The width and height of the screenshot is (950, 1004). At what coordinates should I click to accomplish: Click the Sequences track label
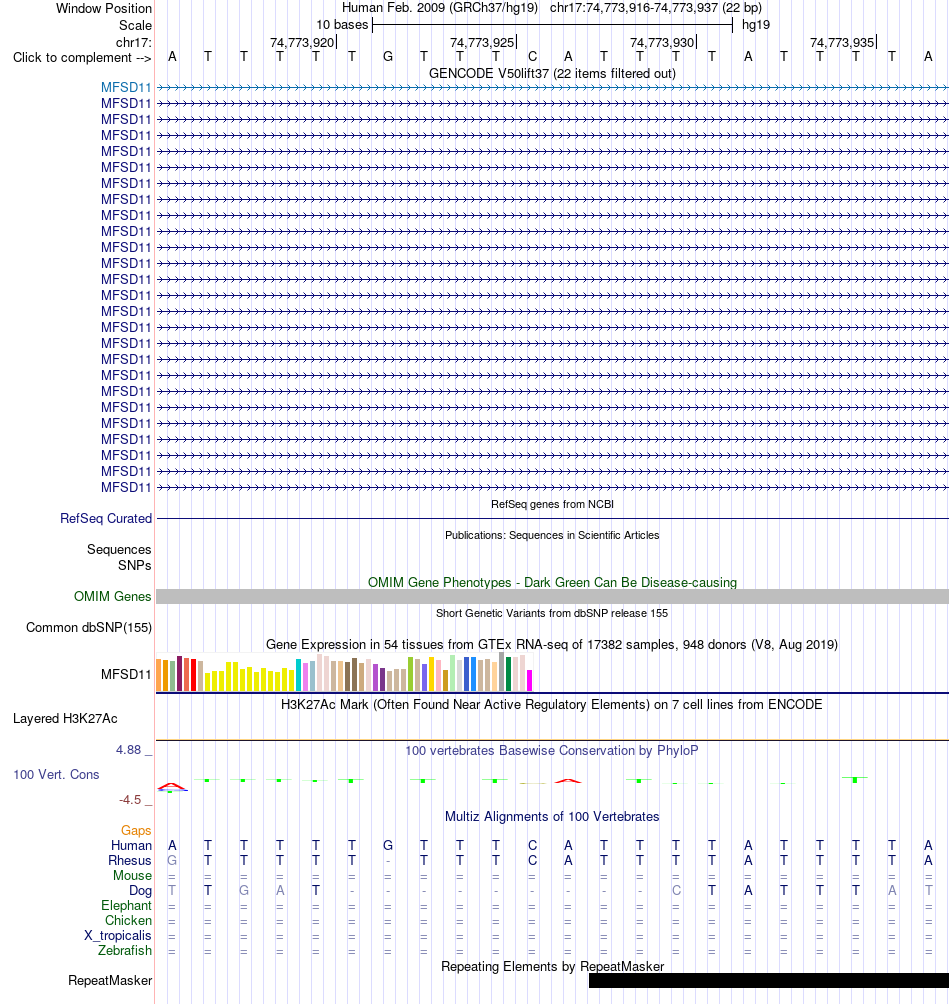tap(119, 549)
